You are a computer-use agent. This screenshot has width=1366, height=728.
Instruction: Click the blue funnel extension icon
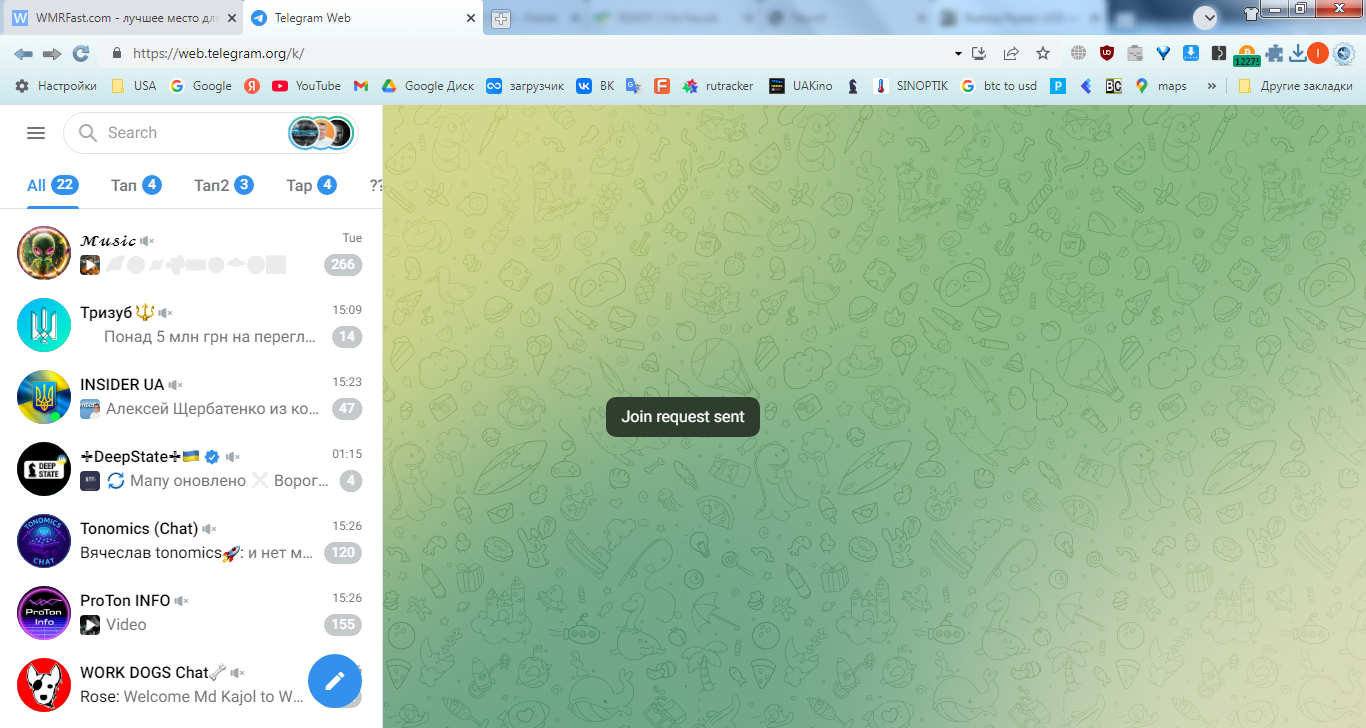1163,53
